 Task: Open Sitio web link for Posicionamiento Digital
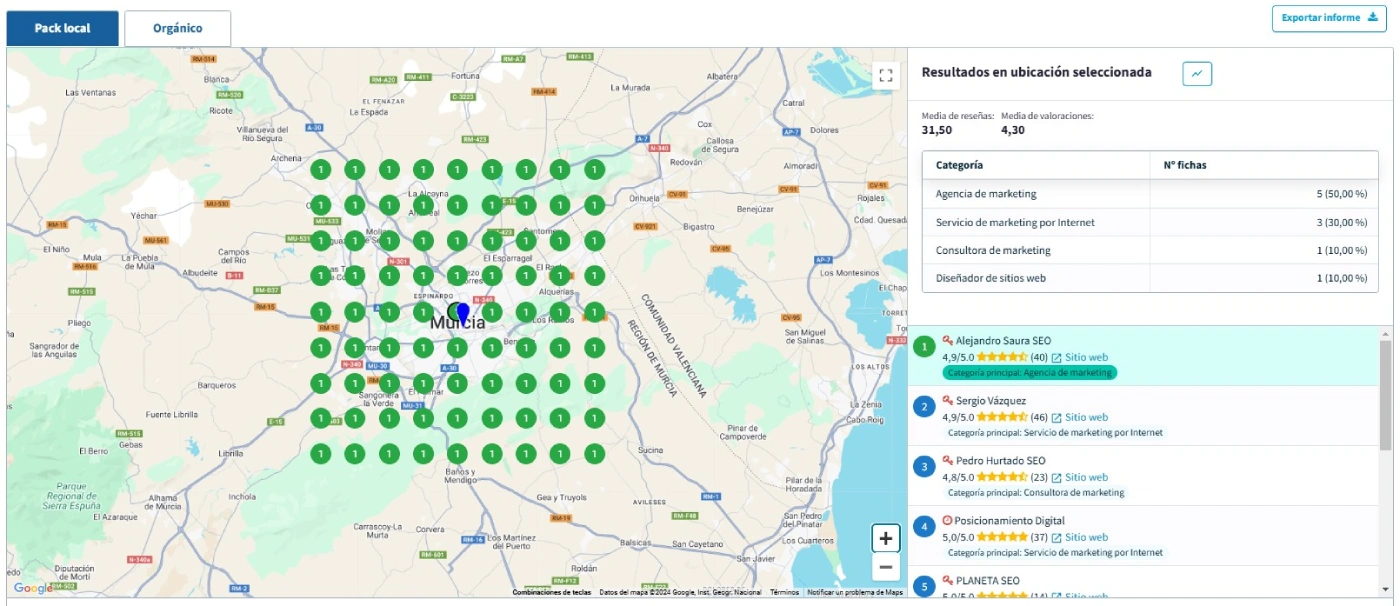pos(1086,537)
